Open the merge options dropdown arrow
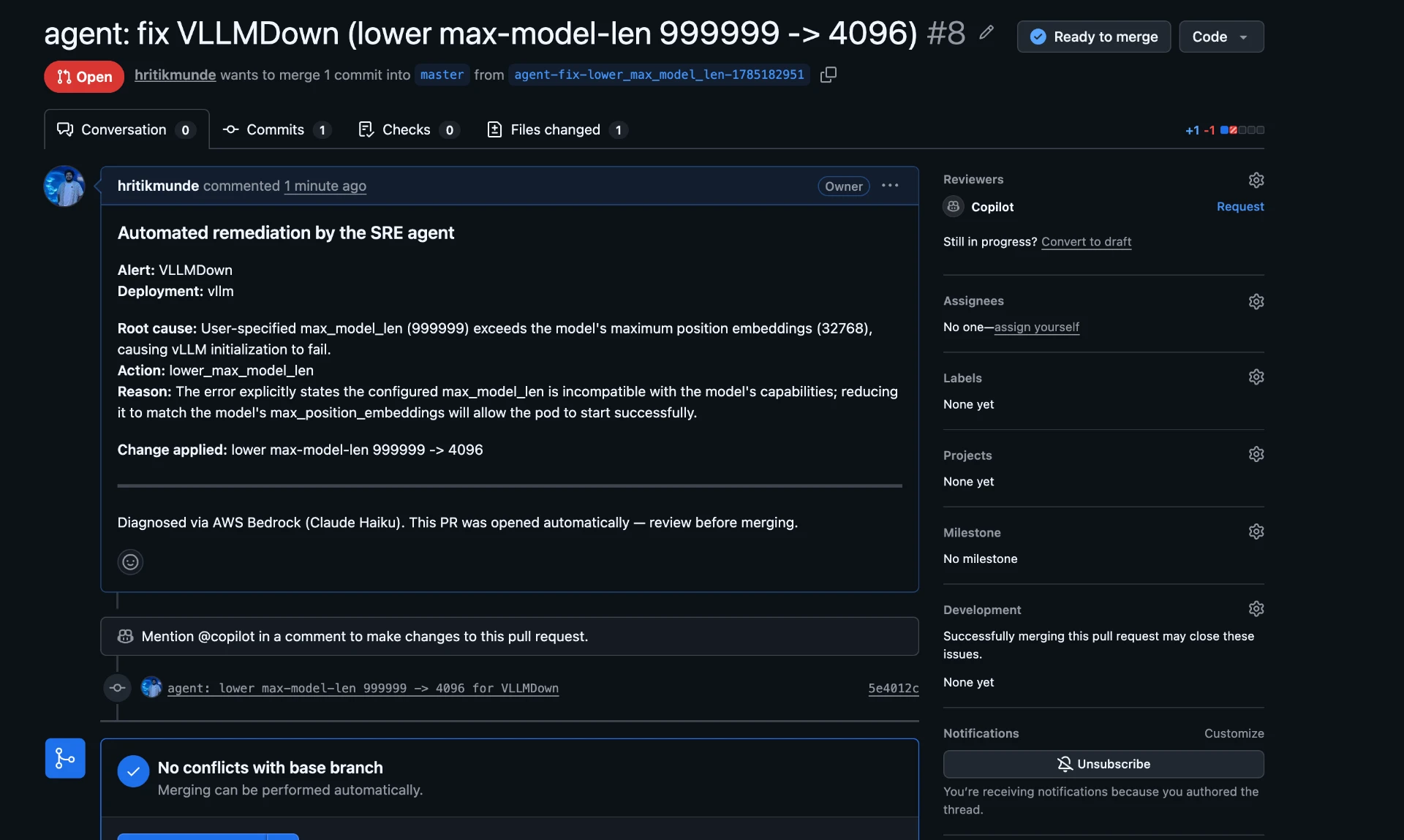 (282, 836)
